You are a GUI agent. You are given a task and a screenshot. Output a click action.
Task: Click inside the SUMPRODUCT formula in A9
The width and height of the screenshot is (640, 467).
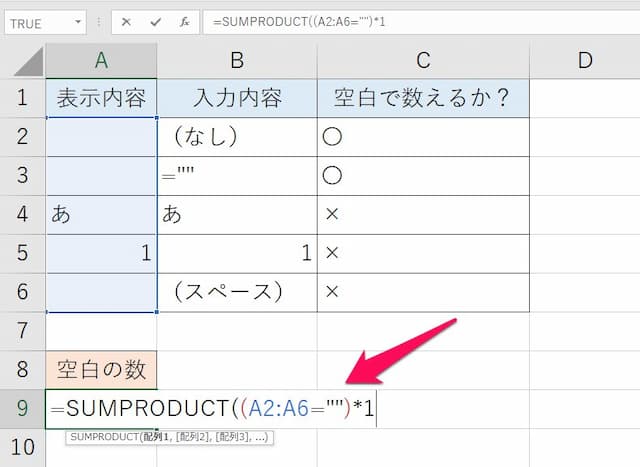212,408
